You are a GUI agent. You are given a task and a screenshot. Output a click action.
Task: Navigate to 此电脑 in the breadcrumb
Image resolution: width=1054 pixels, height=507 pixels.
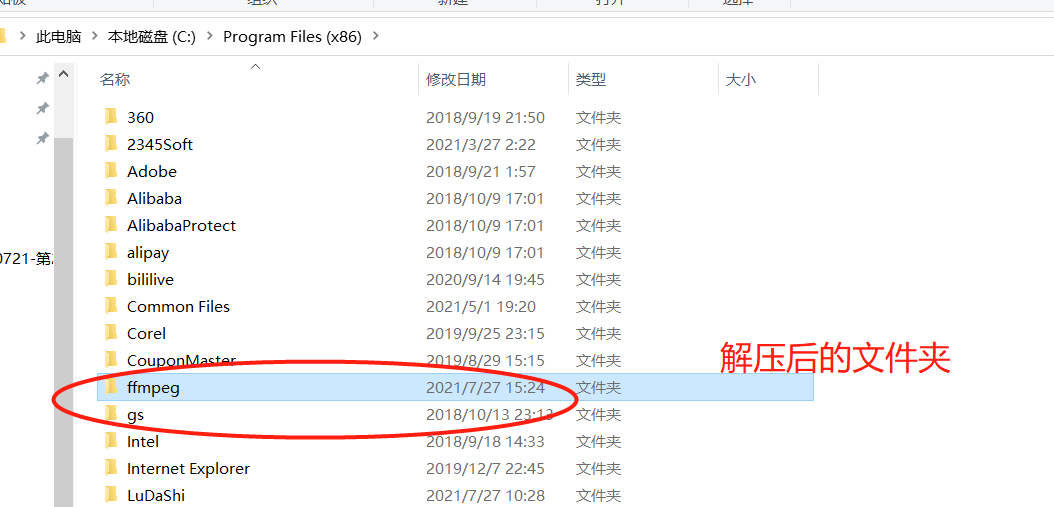(x=58, y=36)
